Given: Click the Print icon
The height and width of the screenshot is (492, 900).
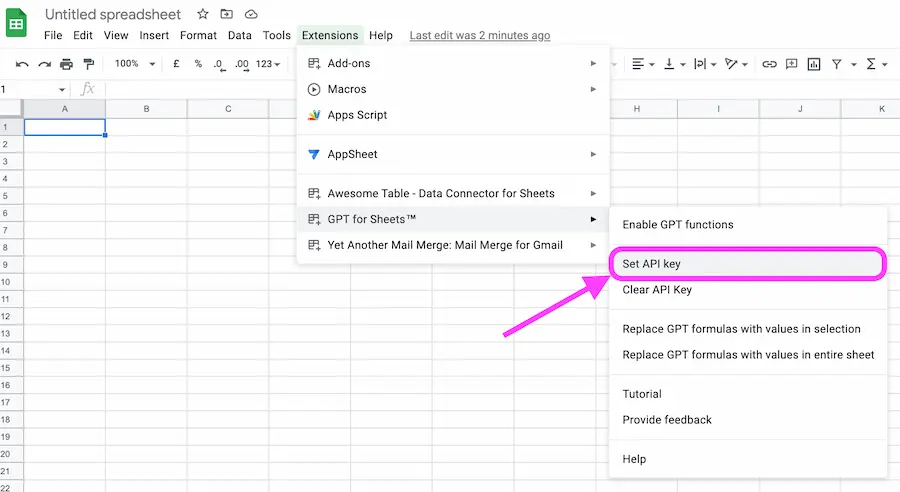Looking at the screenshot, I should point(66,64).
